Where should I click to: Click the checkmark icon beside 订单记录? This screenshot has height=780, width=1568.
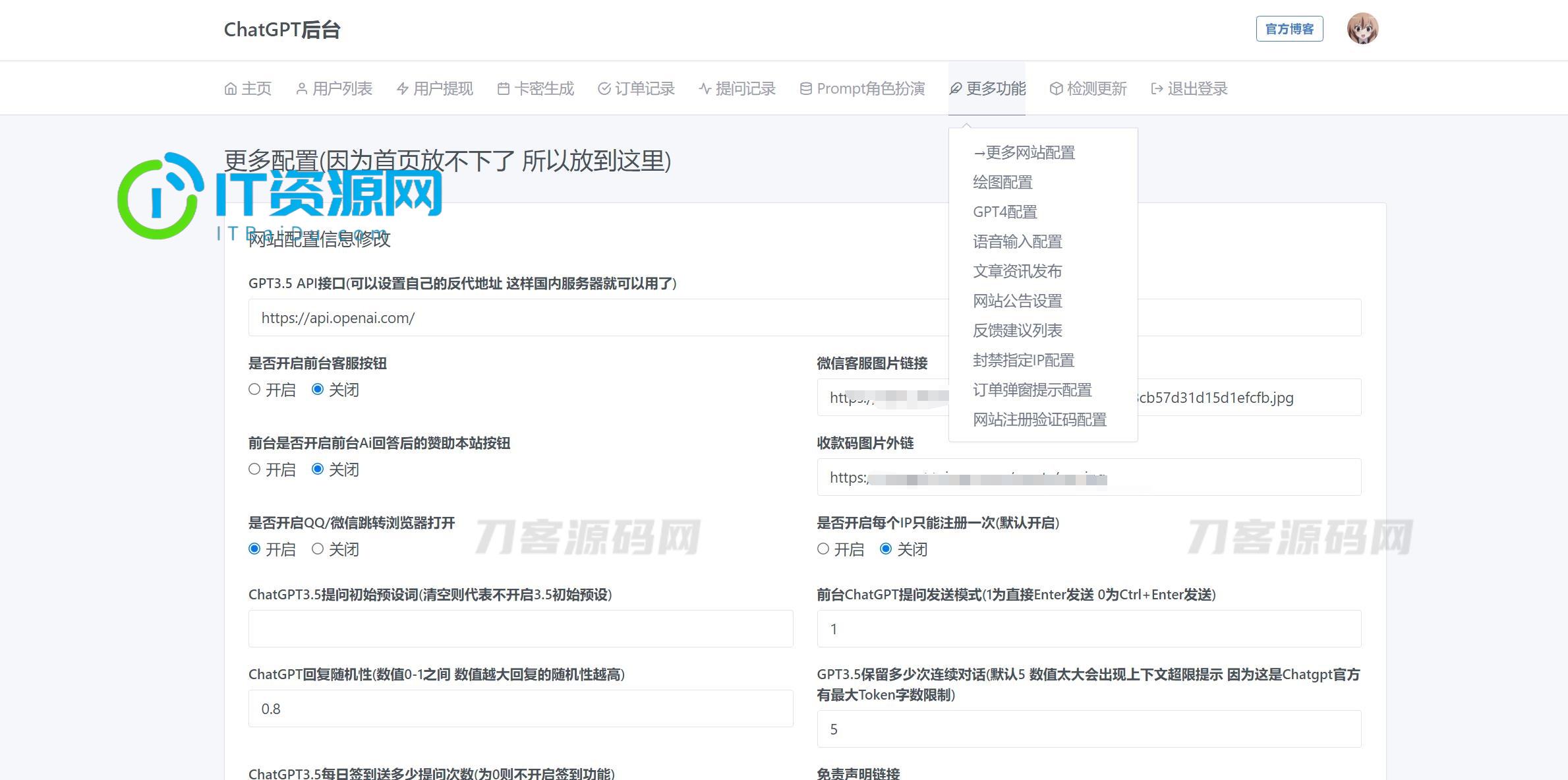[x=604, y=88]
